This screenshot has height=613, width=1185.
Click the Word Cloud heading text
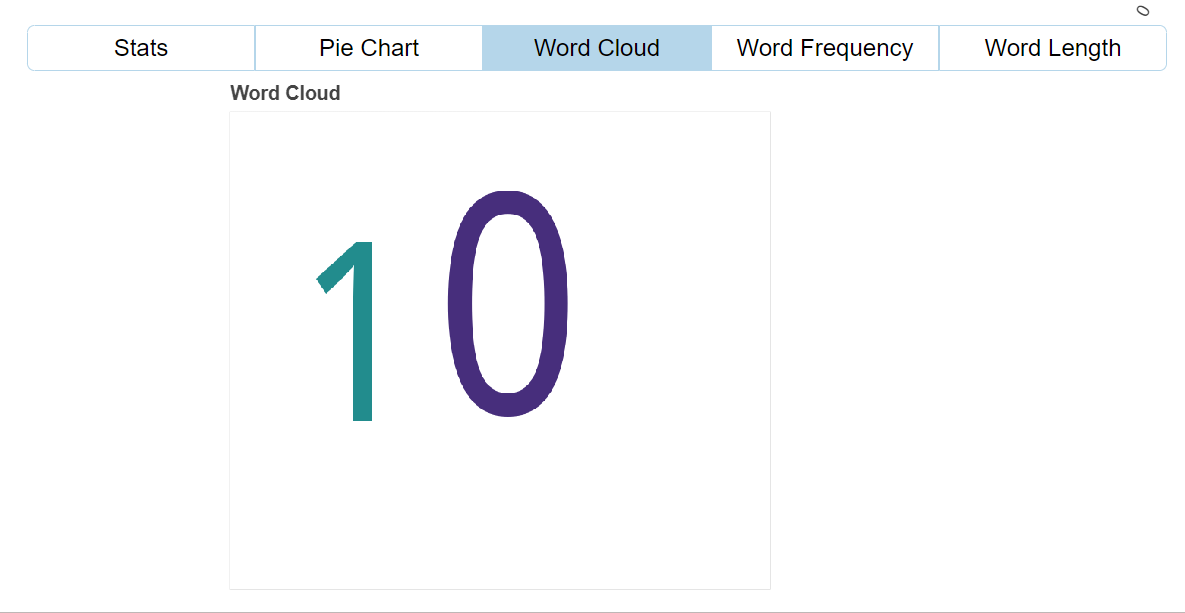point(285,92)
